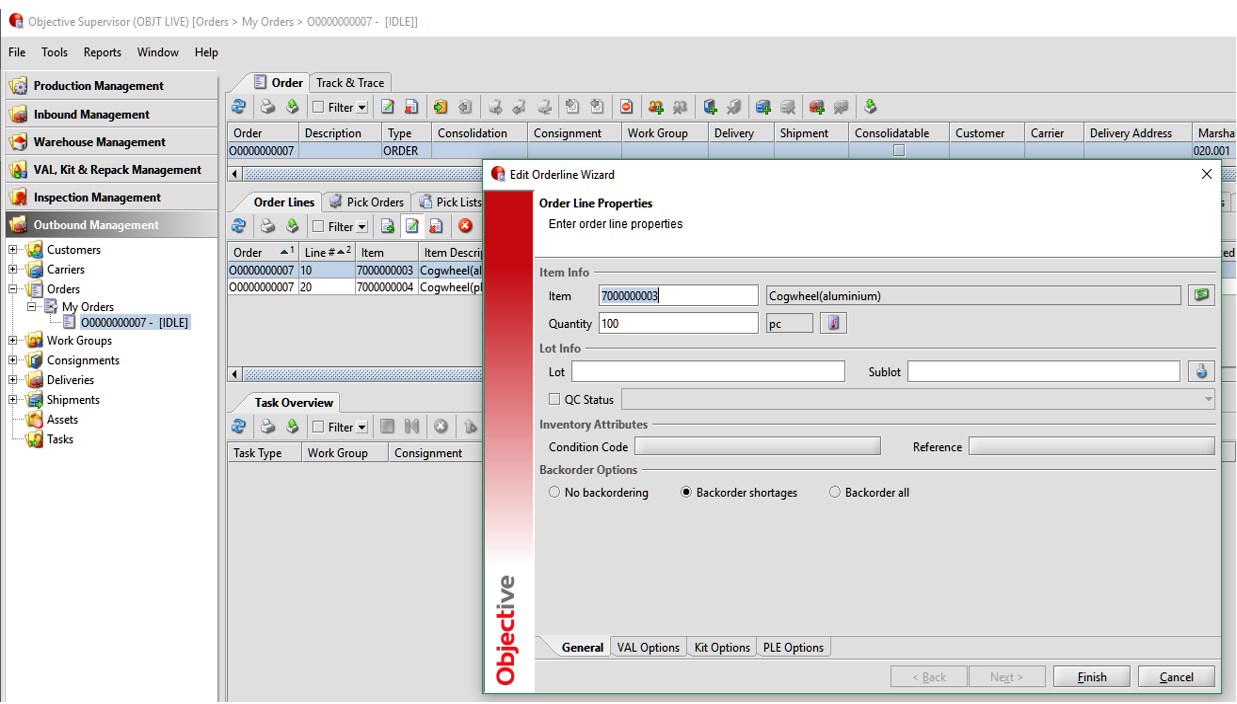The height and width of the screenshot is (704, 1237).
Task: Refresh the Order grid toolbar
Action: [x=239, y=107]
